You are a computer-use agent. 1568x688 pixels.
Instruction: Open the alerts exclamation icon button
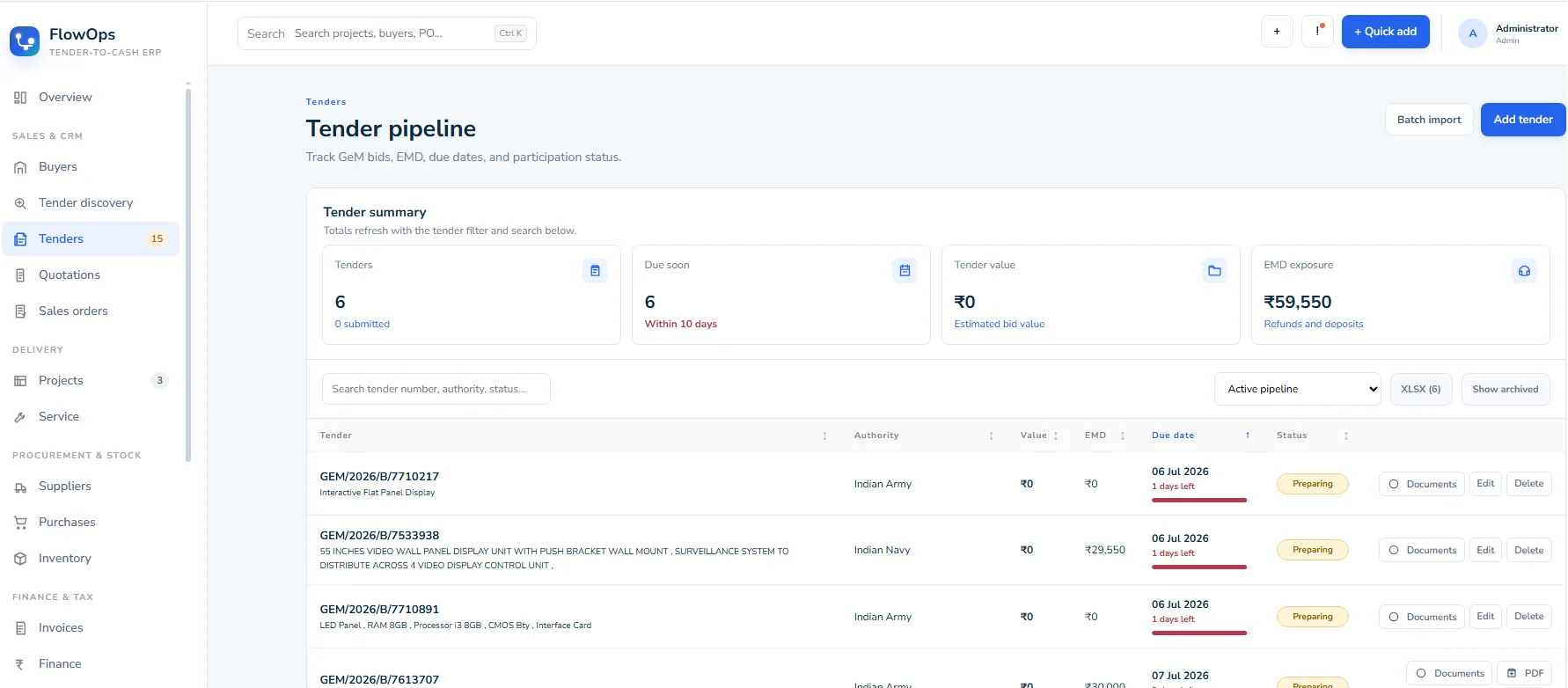1317,32
